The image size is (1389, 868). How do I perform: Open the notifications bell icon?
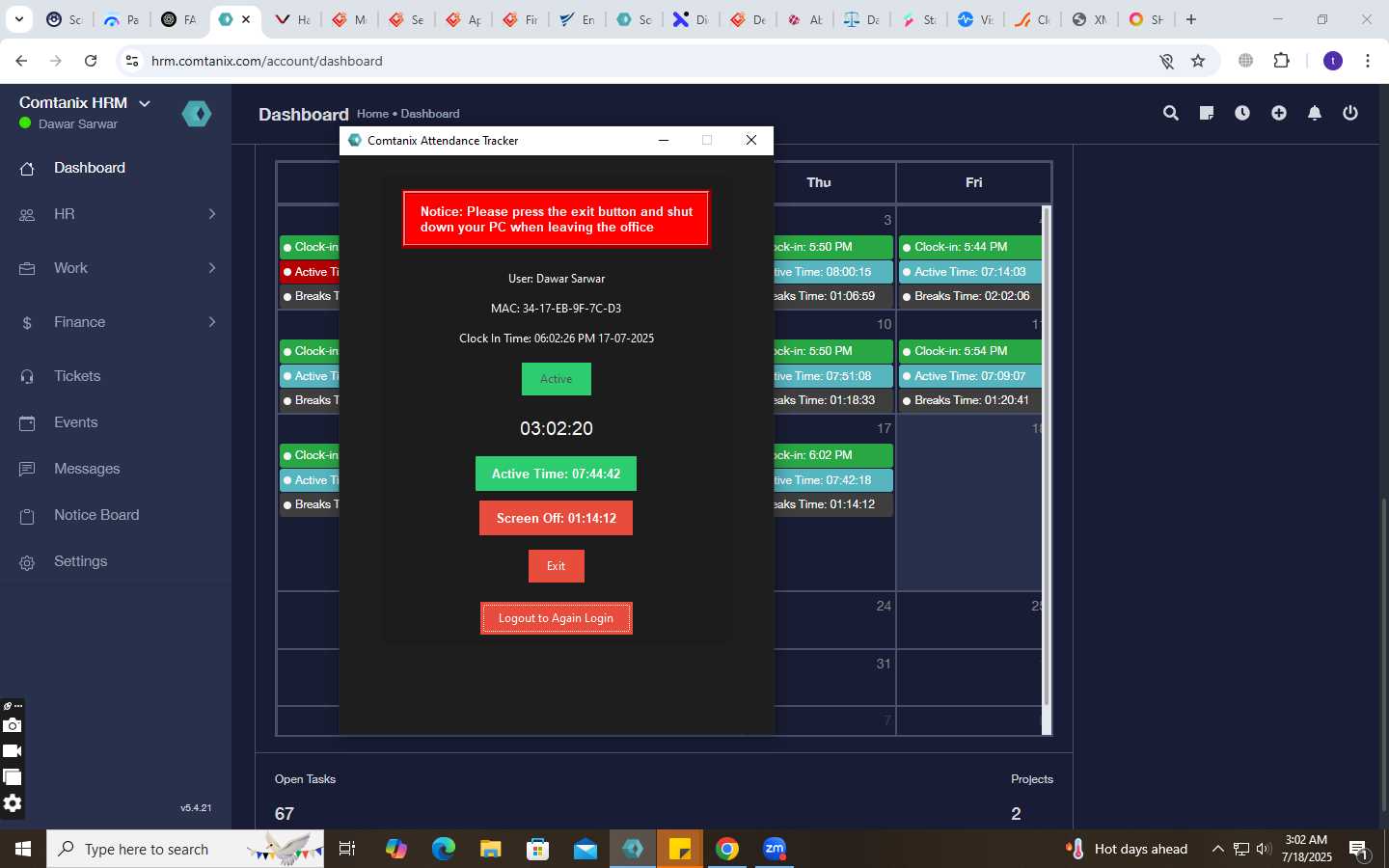(x=1315, y=113)
